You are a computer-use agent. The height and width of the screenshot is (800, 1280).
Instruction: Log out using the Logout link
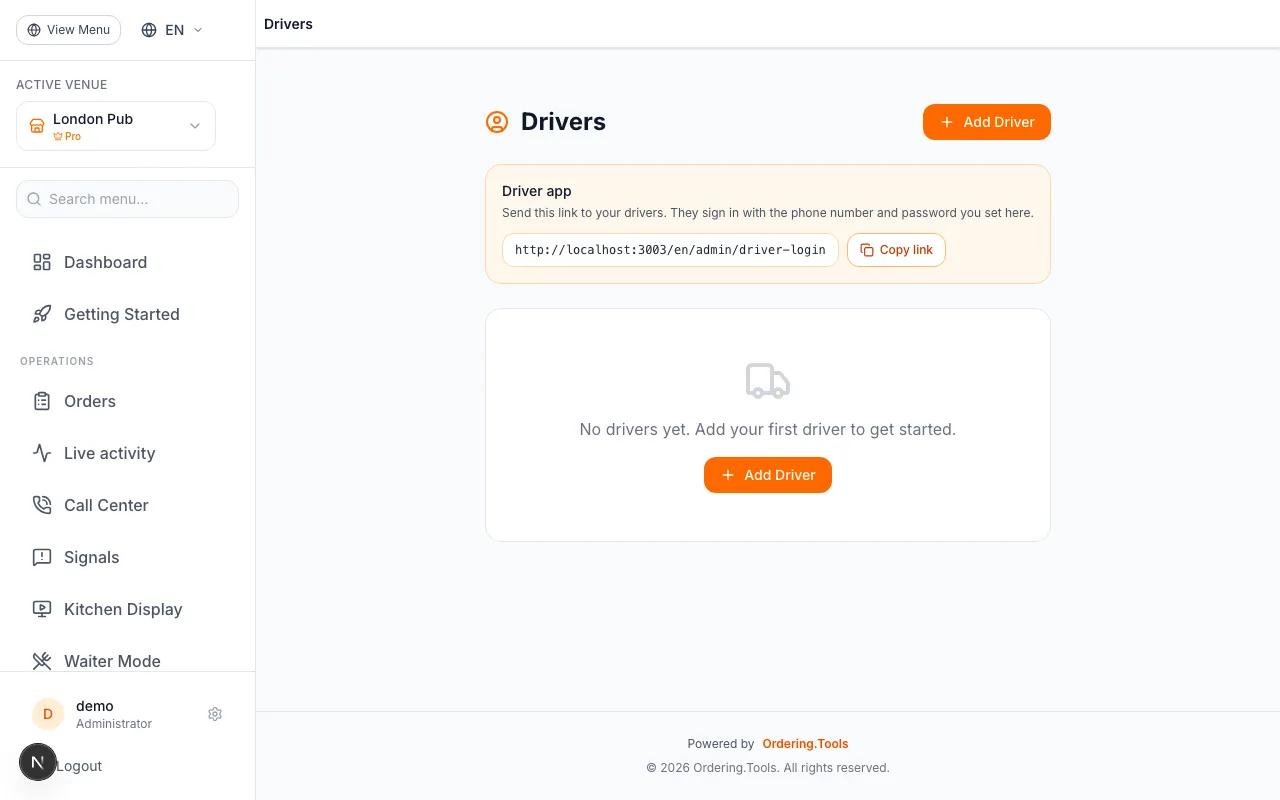(79, 766)
